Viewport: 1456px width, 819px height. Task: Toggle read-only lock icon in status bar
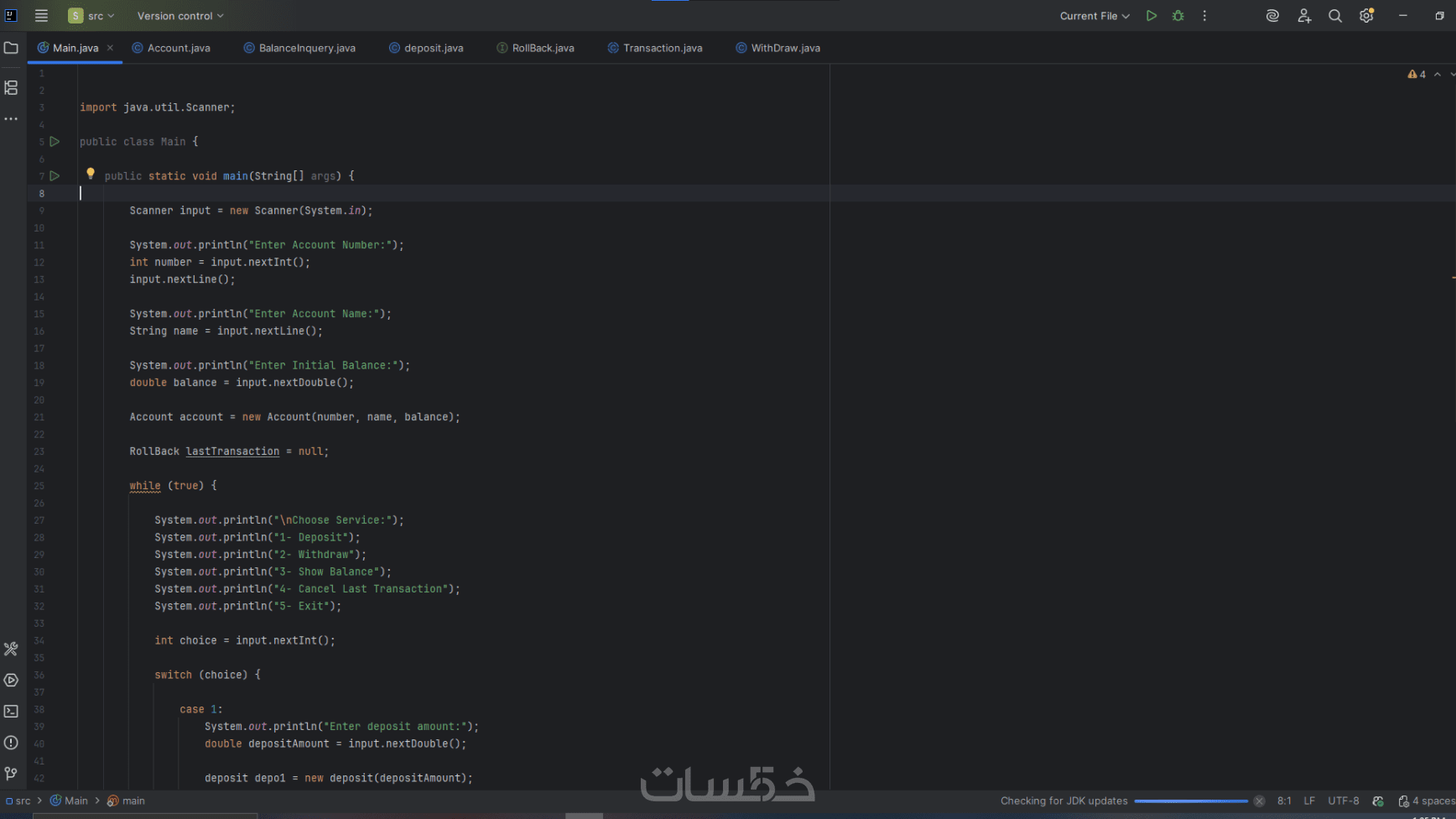pyautogui.click(x=1403, y=801)
